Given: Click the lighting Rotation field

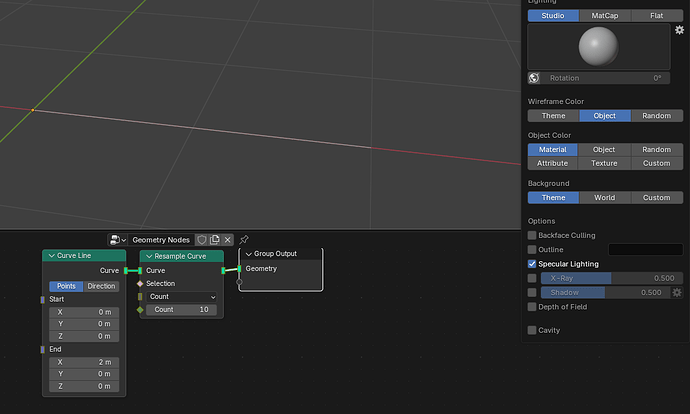Looking at the screenshot, I should click(605, 78).
